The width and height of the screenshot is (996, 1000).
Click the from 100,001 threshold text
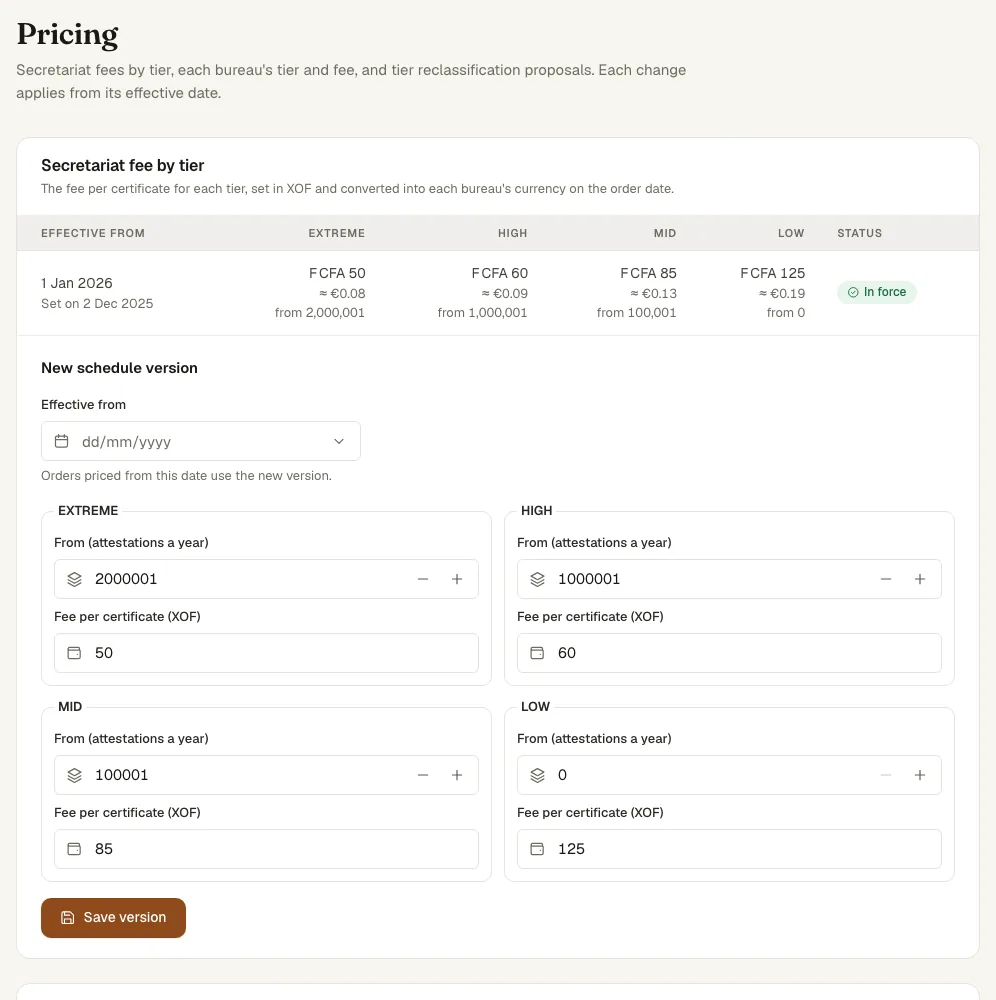pos(636,312)
